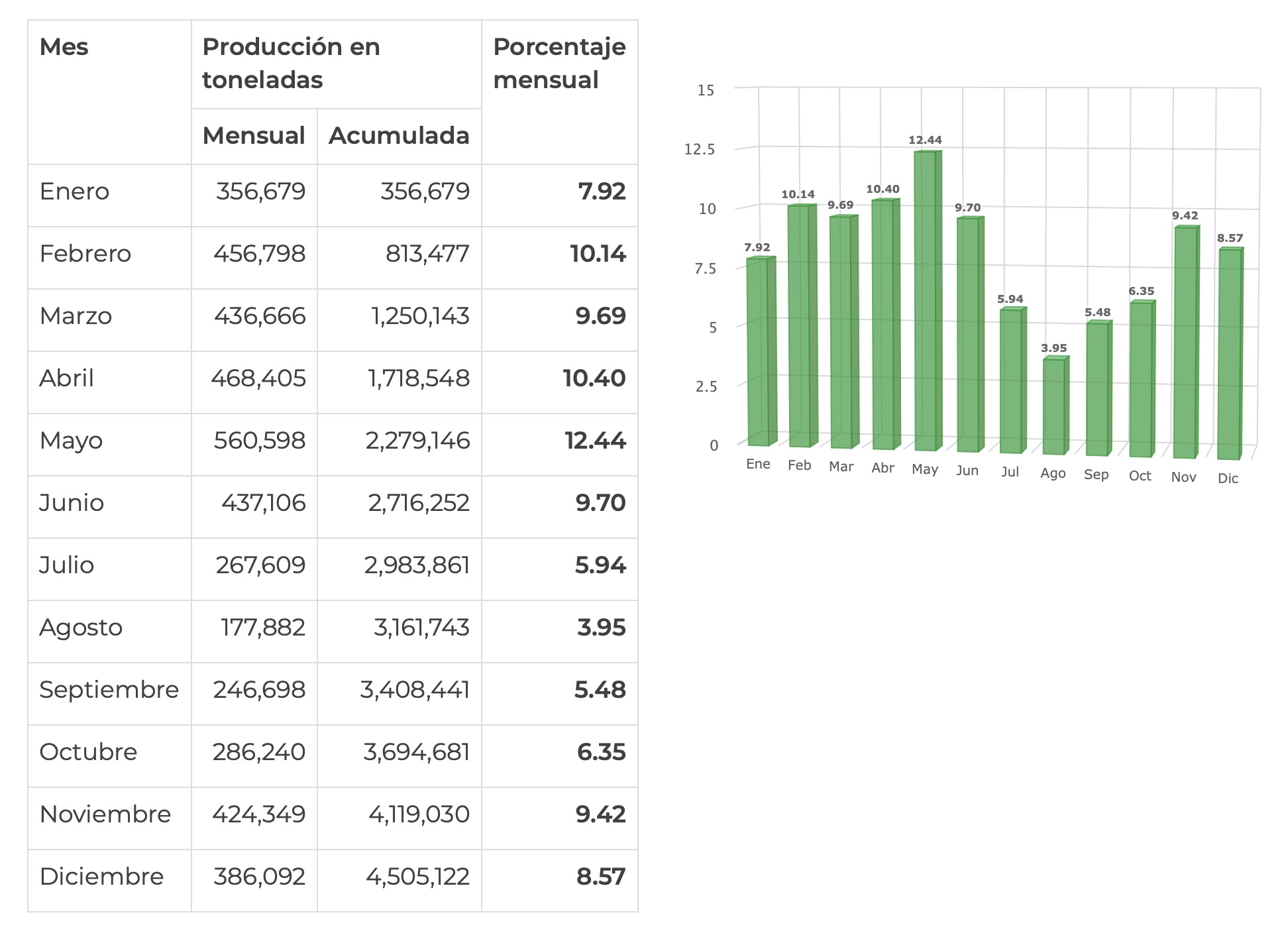
Task: Click the 15 value on chart axis
Action: (x=706, y=90)
